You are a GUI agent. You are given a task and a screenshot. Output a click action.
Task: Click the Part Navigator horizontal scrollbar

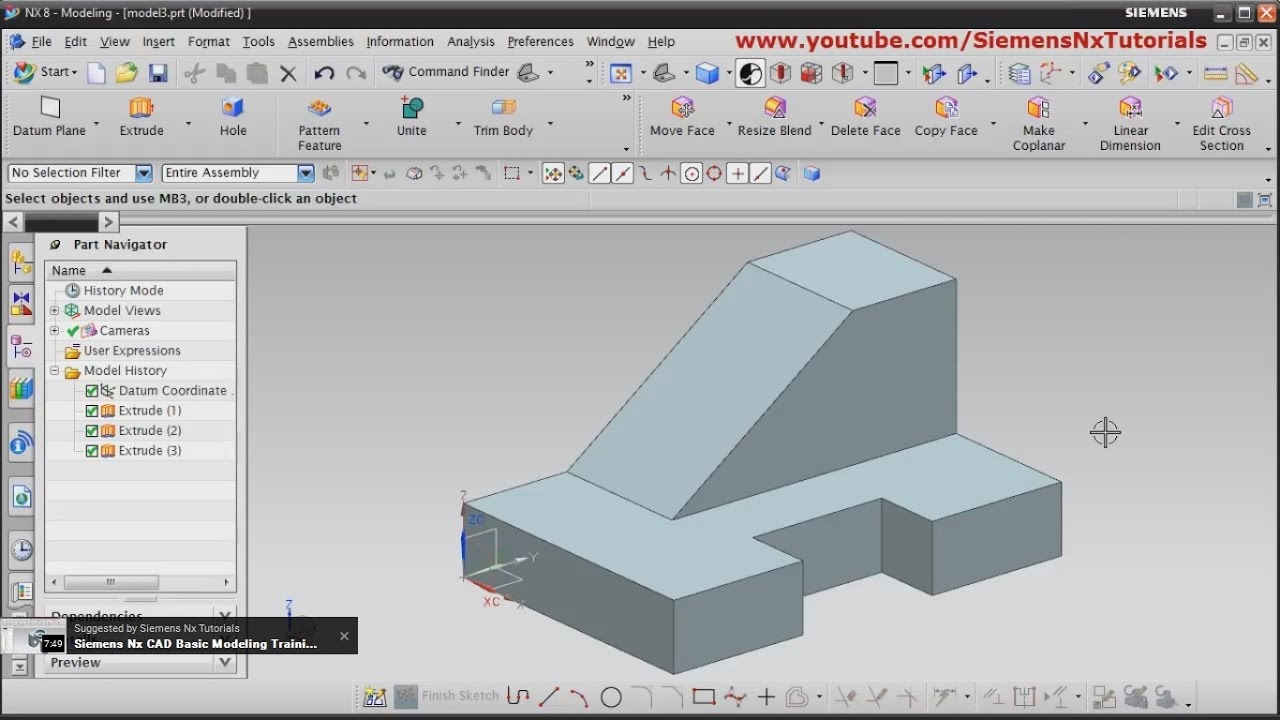click(110, 582)
